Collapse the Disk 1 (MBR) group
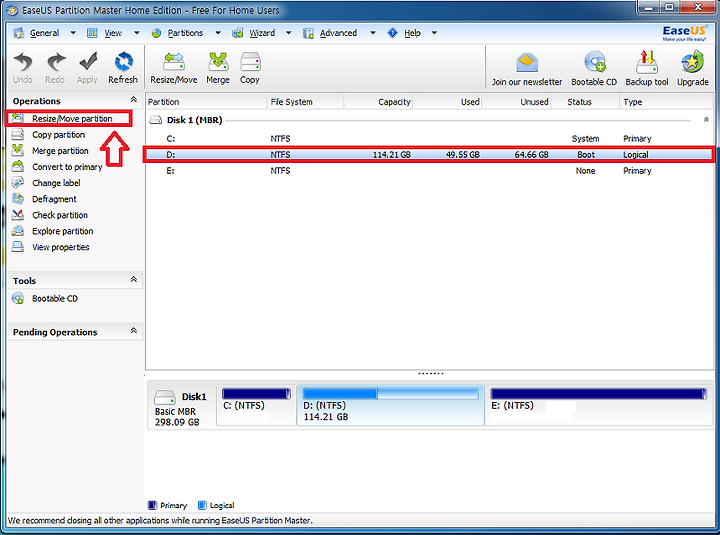 (x=706, y=120)
